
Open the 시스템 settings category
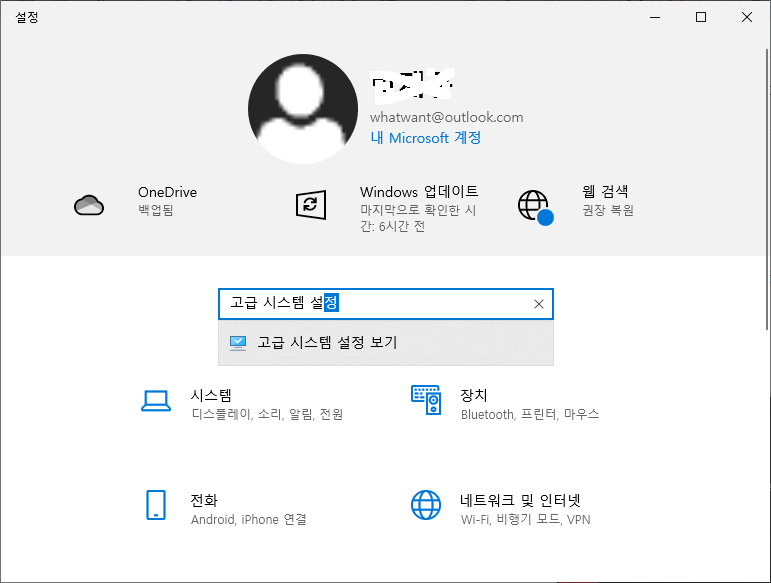(210, 395)
